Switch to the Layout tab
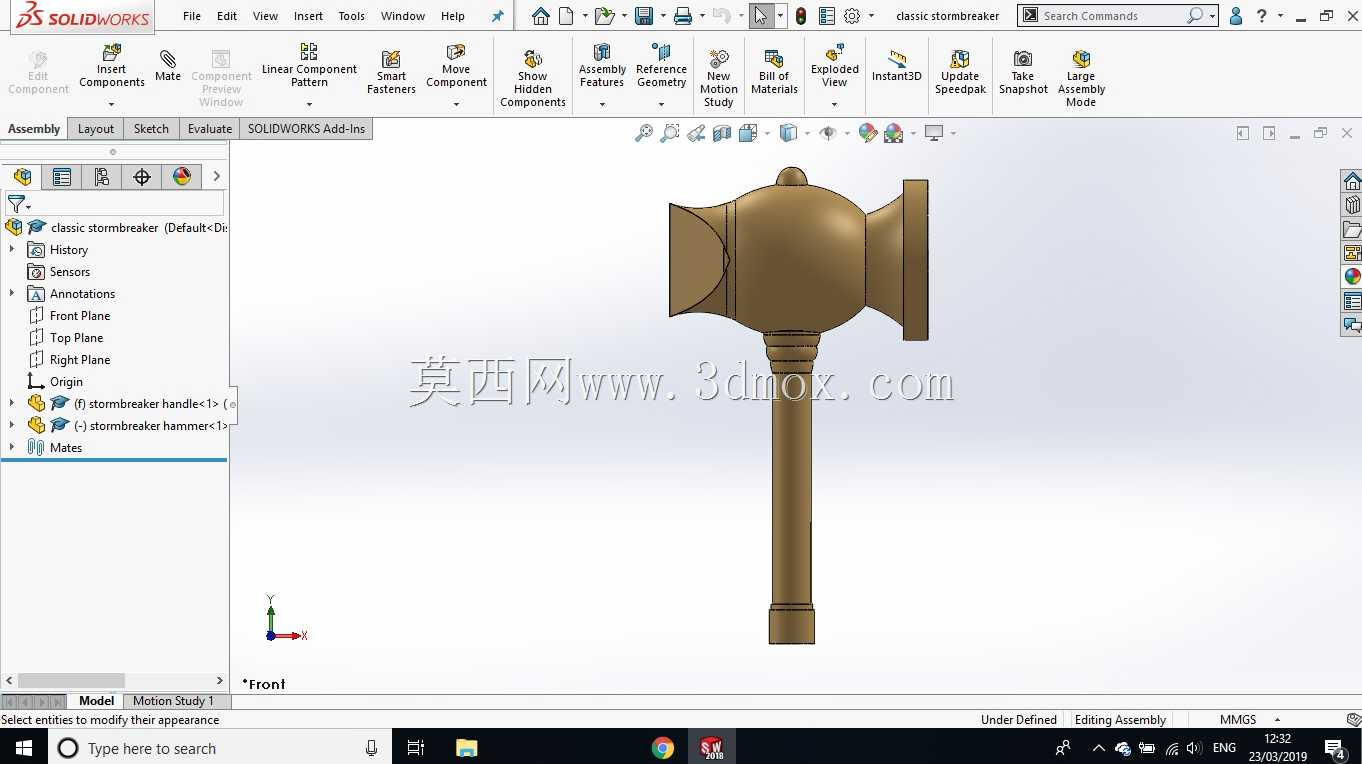 96,129
